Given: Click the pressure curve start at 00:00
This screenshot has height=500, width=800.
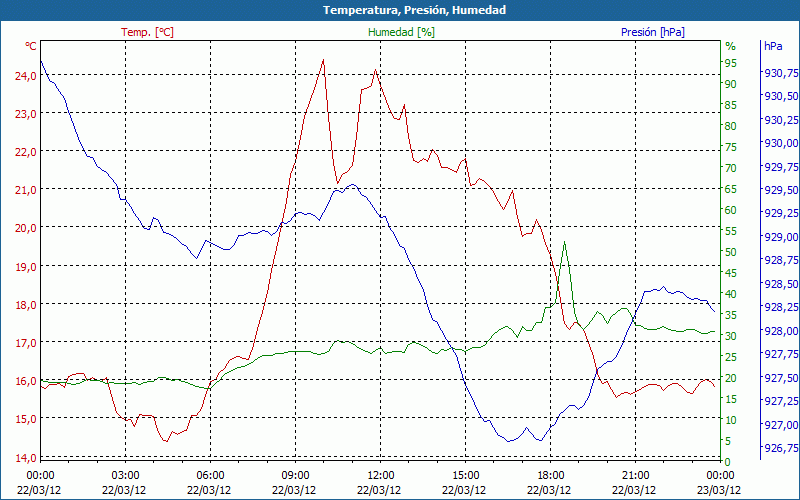Looking at the screenshot, I should 41,61.
